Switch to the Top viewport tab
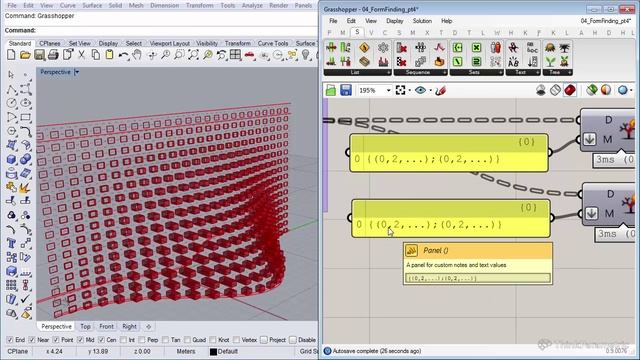Viewport: 640px width, 360px height. coord(85,327)
